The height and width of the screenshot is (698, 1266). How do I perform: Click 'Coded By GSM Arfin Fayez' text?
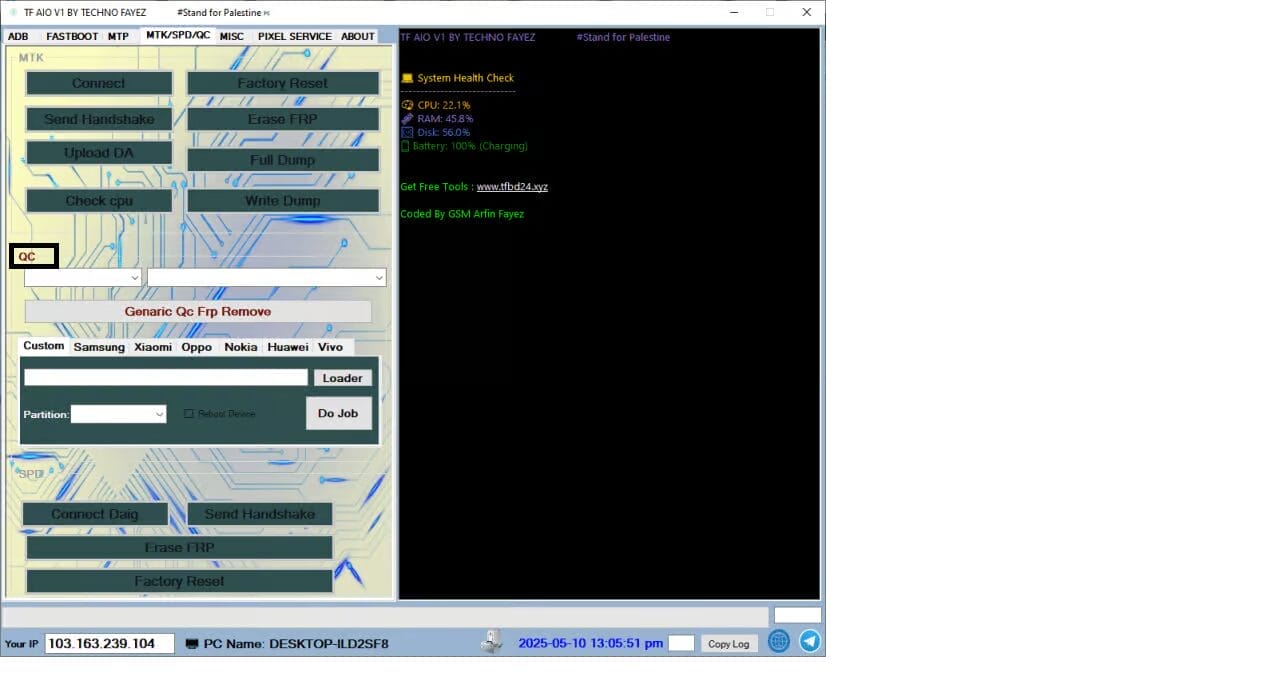(462, 214)
